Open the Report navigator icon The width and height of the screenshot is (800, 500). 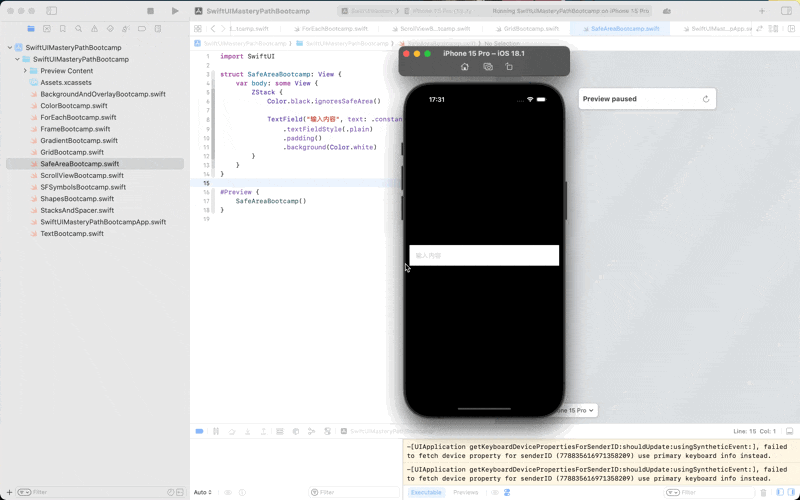point(158,29)
